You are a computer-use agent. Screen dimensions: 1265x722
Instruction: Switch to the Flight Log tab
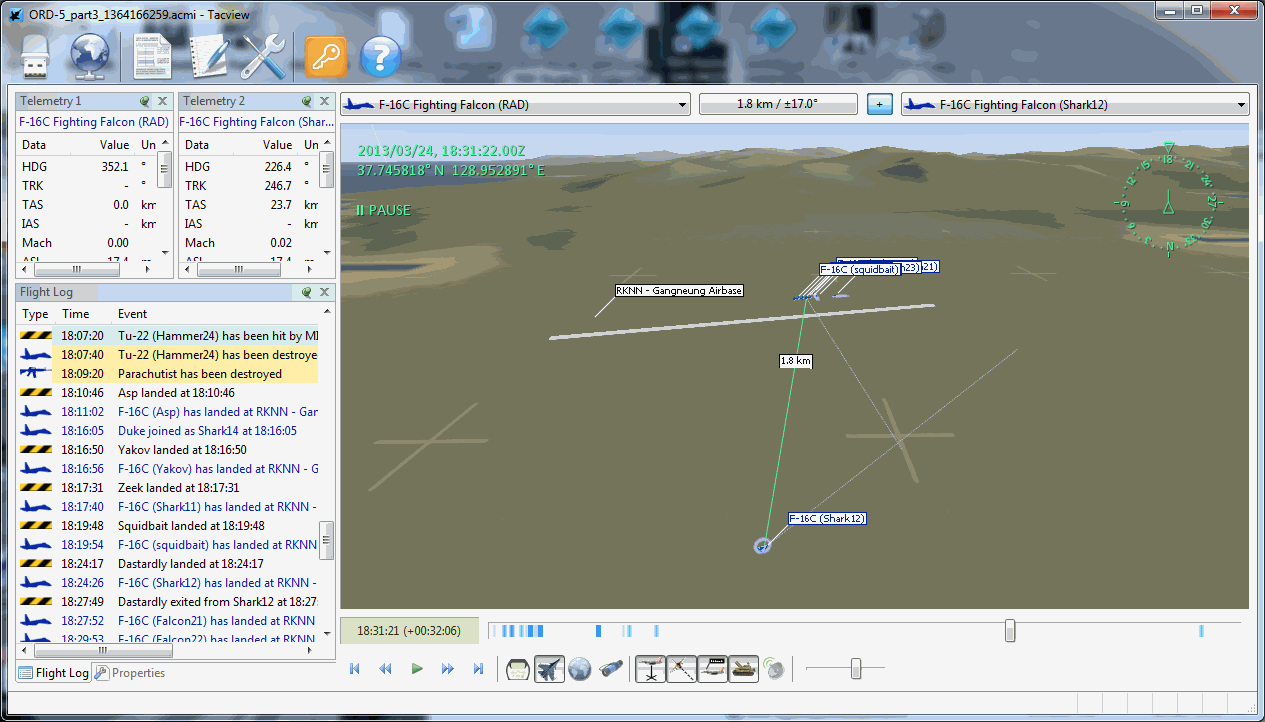coord(54,673)
